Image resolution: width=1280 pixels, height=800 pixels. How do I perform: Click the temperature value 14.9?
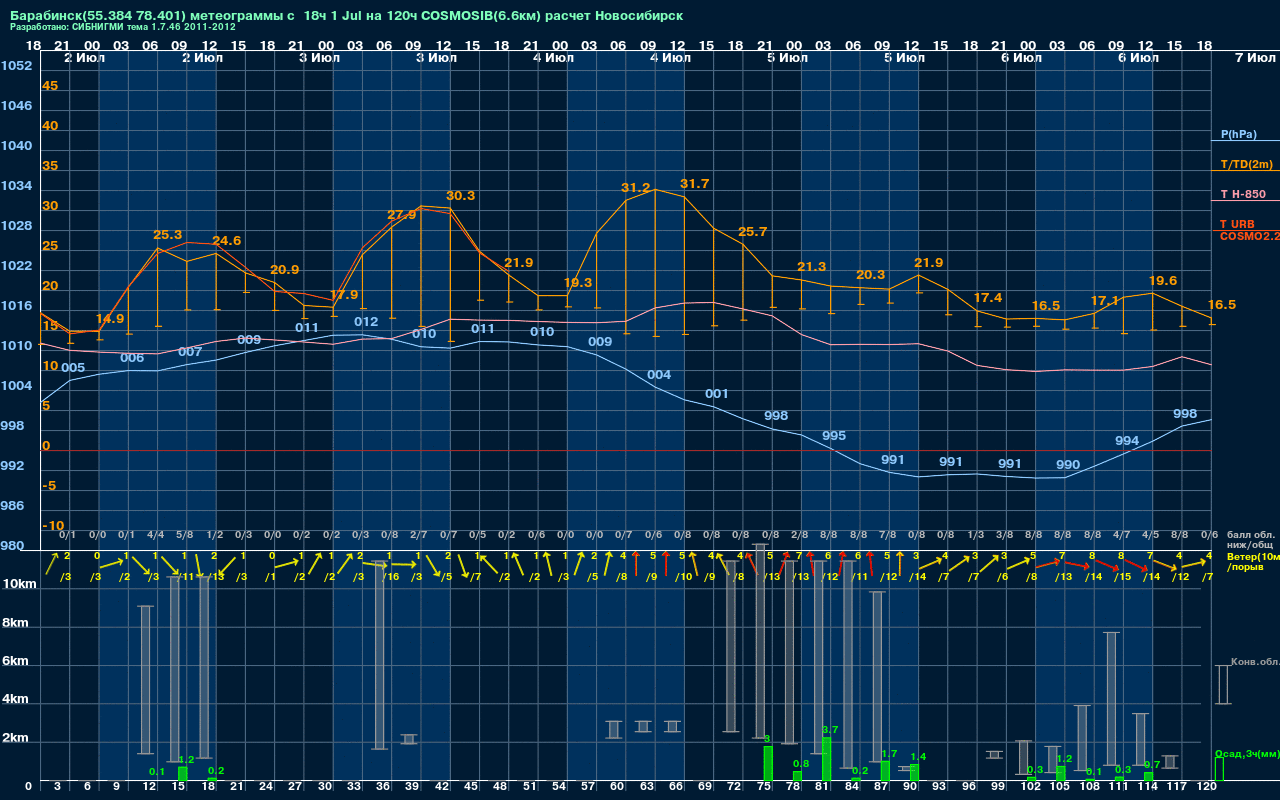point(109,319)
